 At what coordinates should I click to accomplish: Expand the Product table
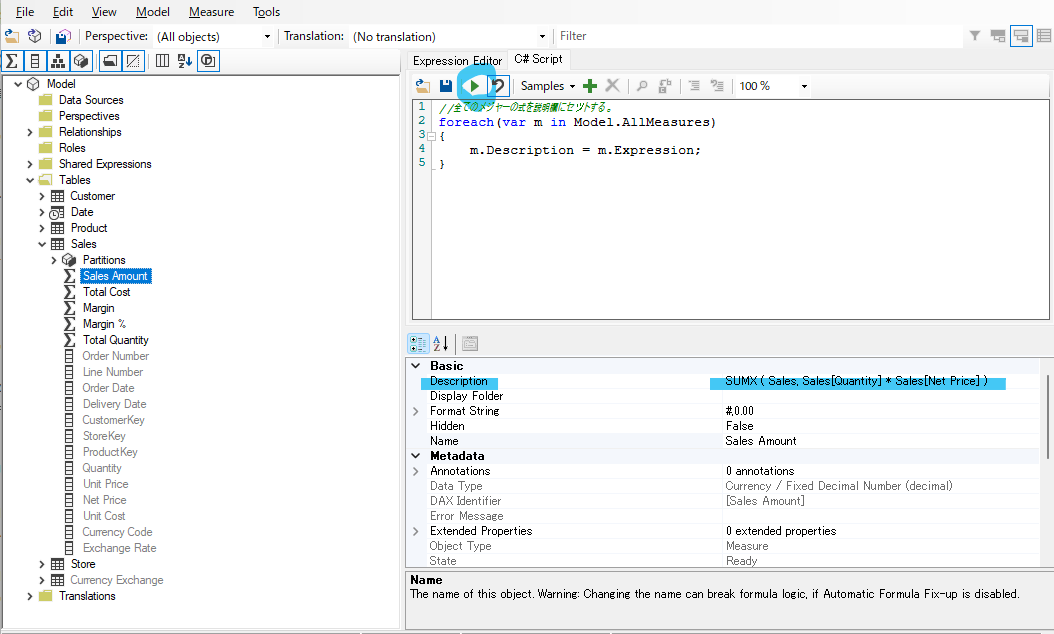pyautogui.click(x=42, y=229)
